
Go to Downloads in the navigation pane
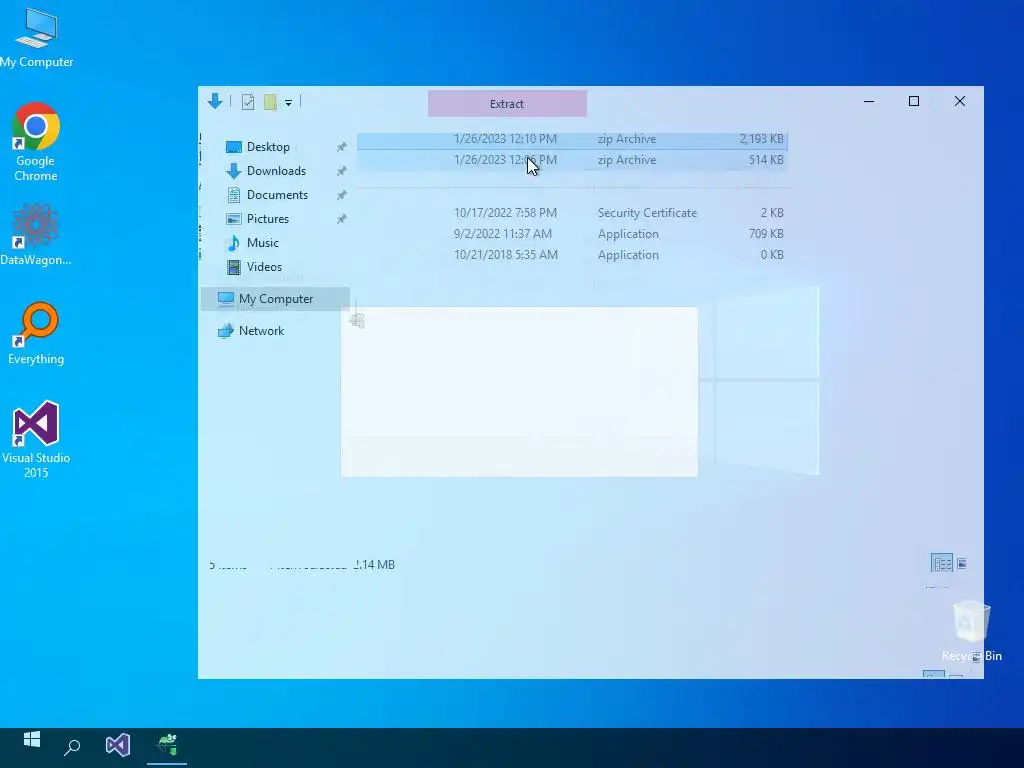tap(276, 171)
